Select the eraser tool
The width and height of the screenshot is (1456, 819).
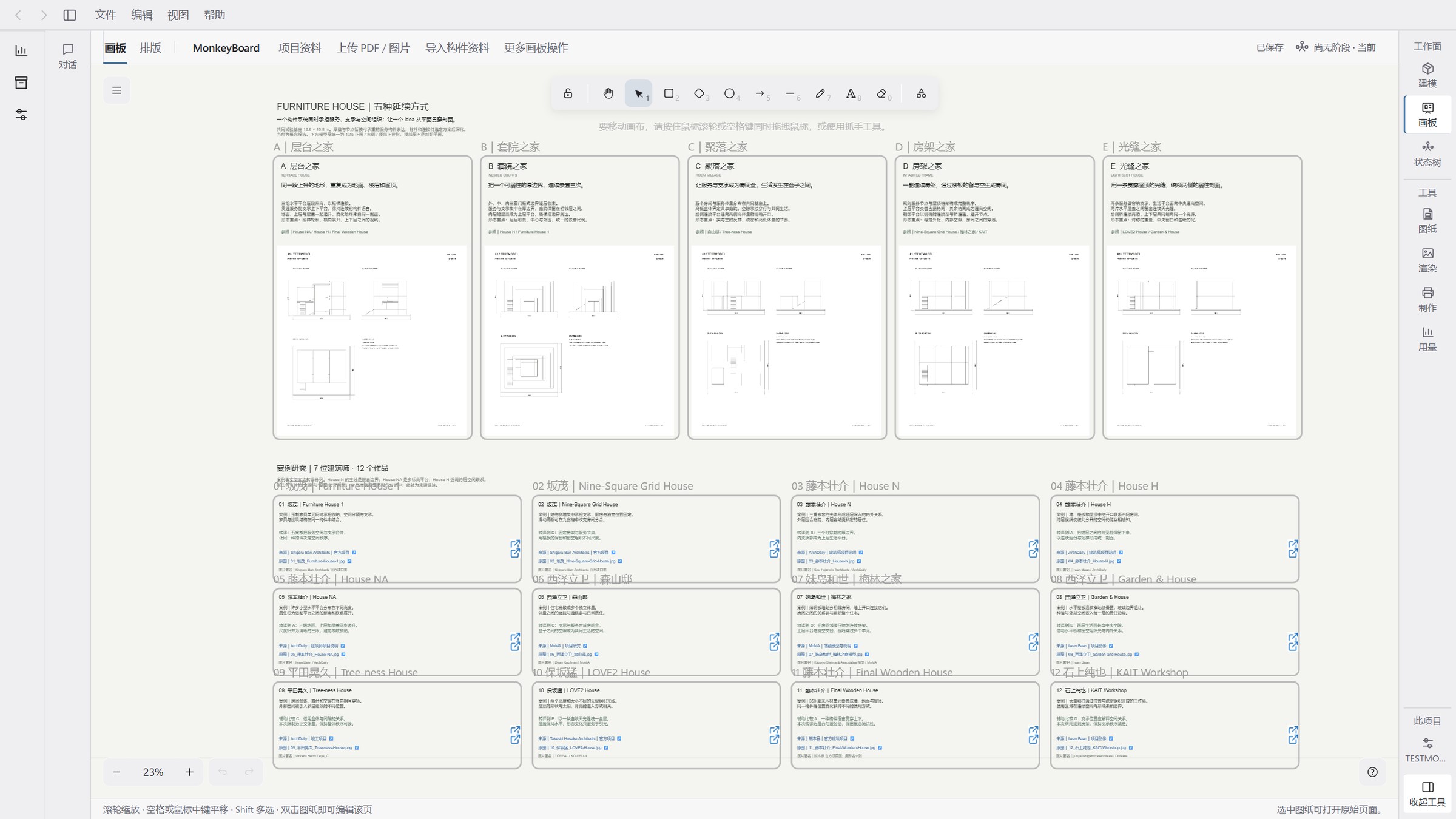tap(881, 93)
